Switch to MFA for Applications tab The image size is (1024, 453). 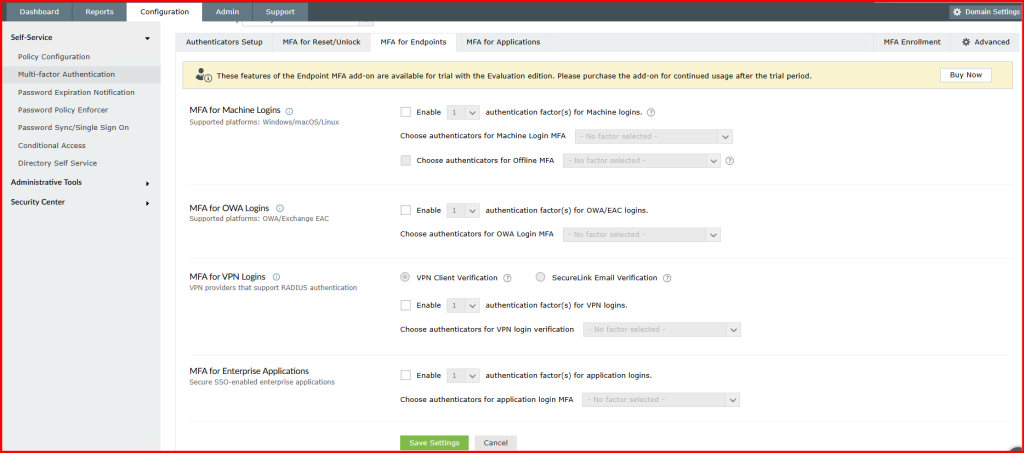coord(503,42)
